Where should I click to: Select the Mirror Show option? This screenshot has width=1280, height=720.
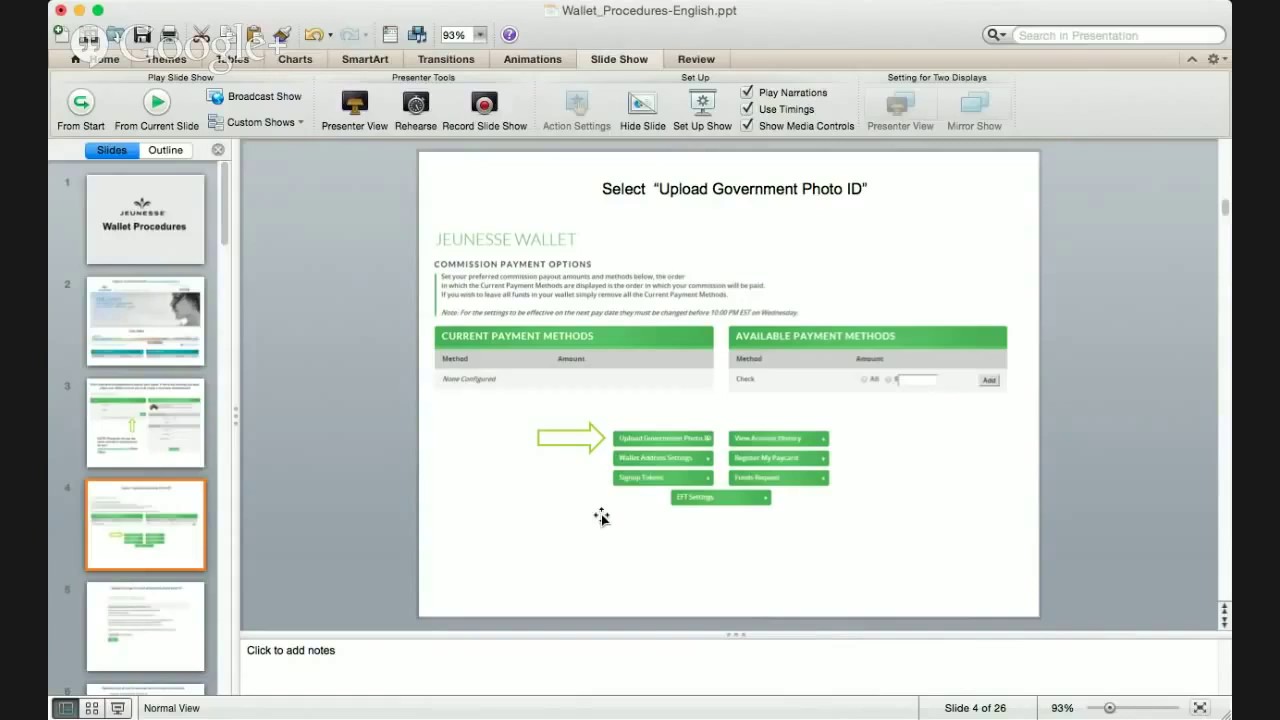tap(974, 110)
